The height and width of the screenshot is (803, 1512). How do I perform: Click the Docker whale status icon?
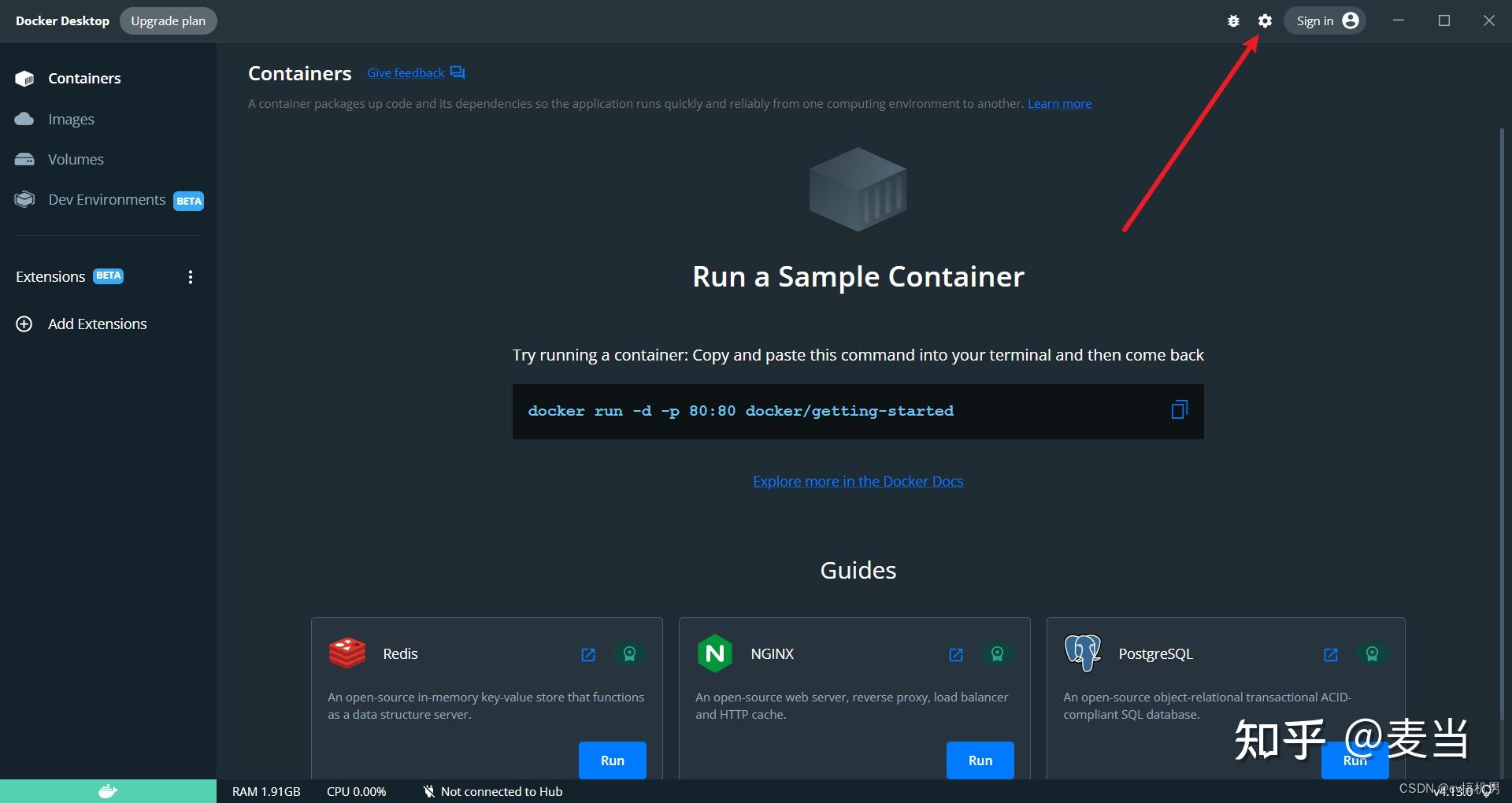pos(108,791)
